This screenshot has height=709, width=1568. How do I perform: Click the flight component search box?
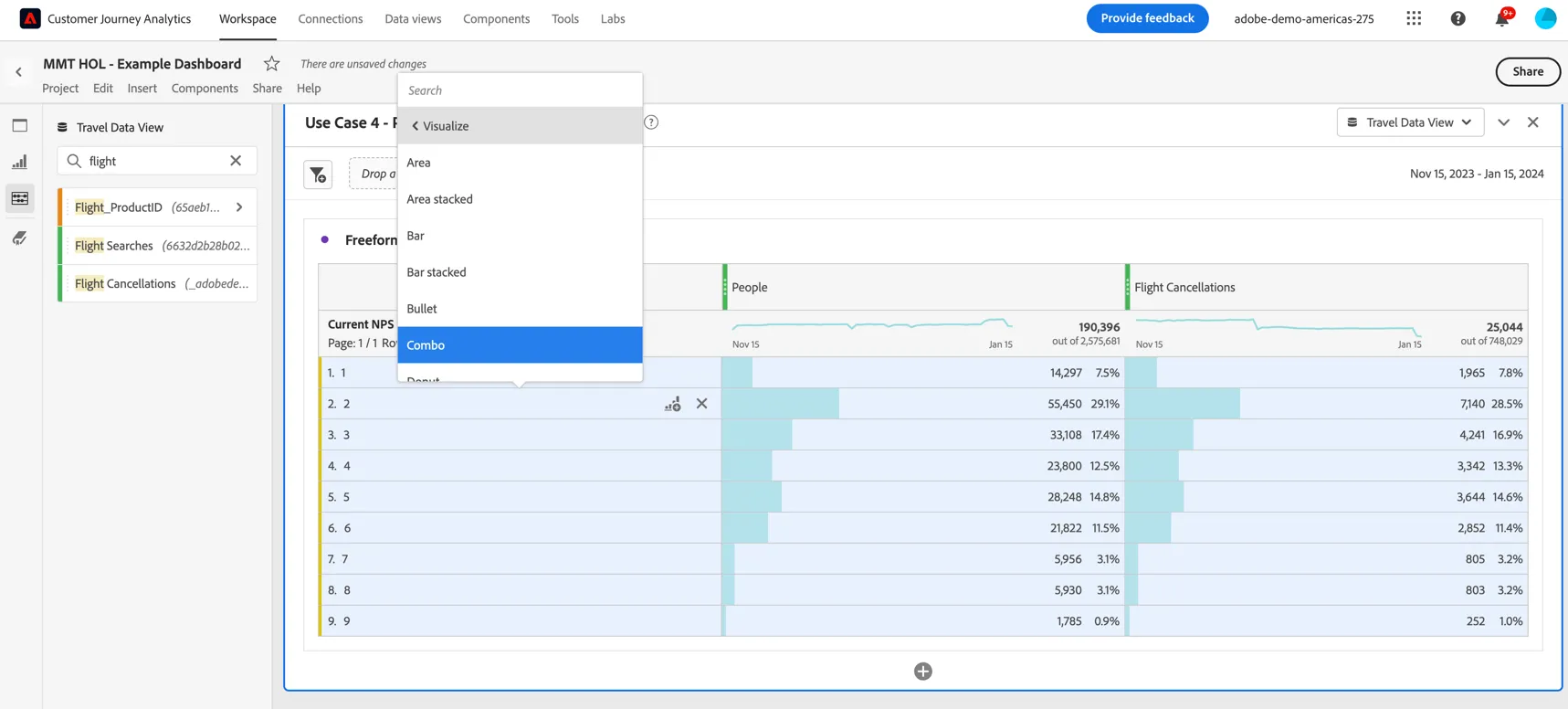[157, 161]
